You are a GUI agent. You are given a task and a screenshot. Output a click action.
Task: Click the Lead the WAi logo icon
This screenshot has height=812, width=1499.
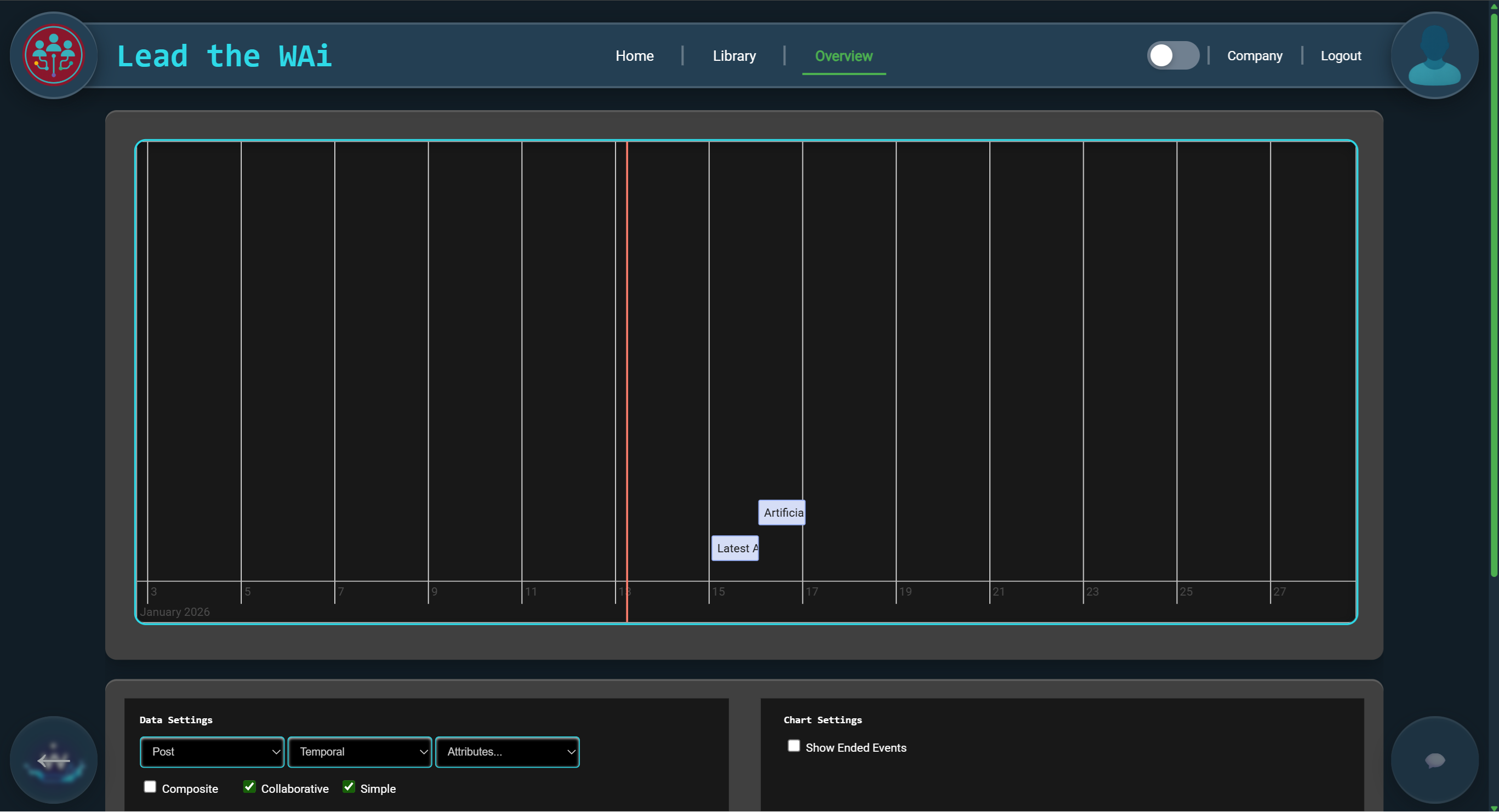pyautogui.click(x=53, y=54)
